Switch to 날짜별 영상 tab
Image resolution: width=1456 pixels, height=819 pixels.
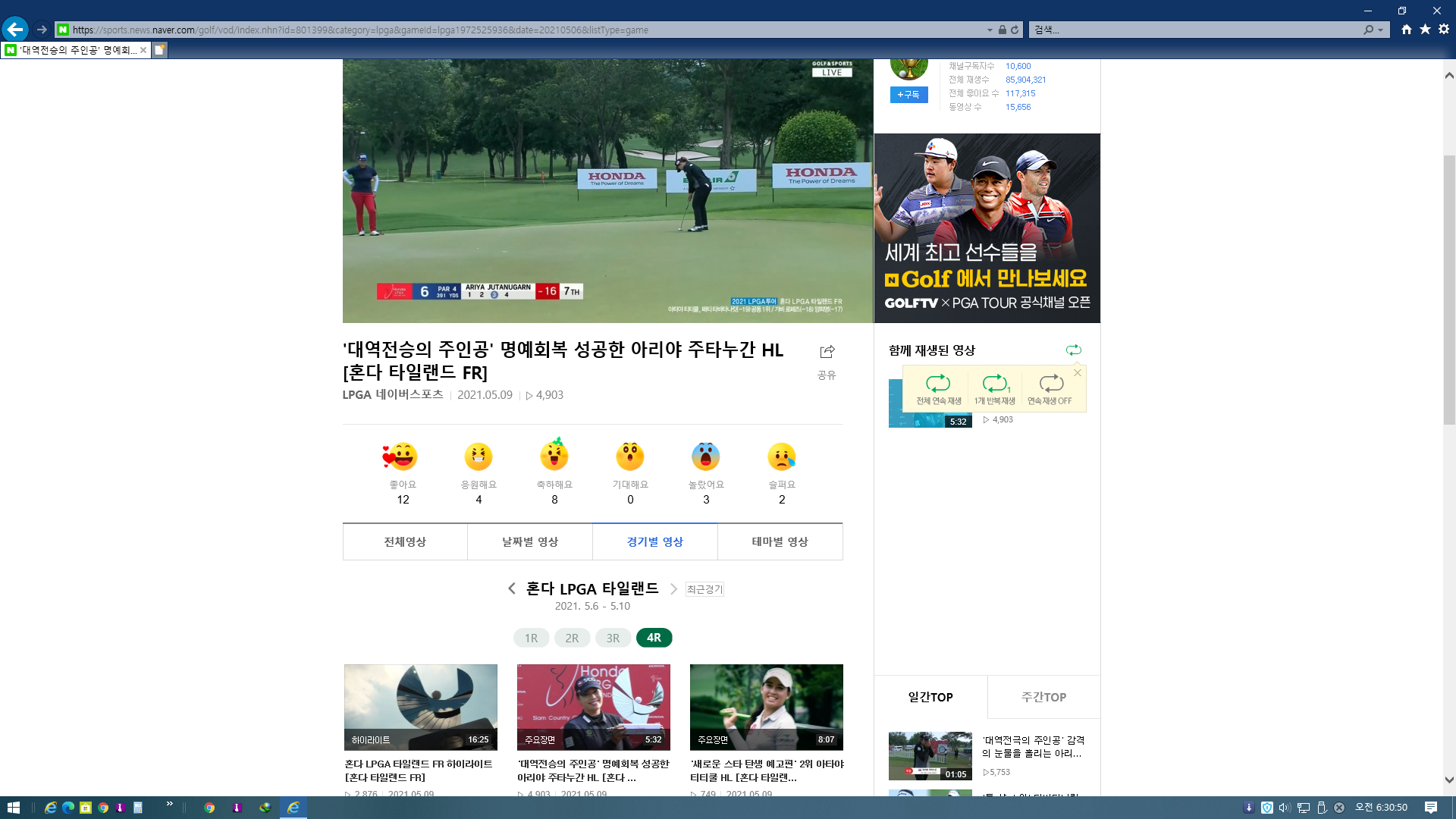(x=530, y=541)
